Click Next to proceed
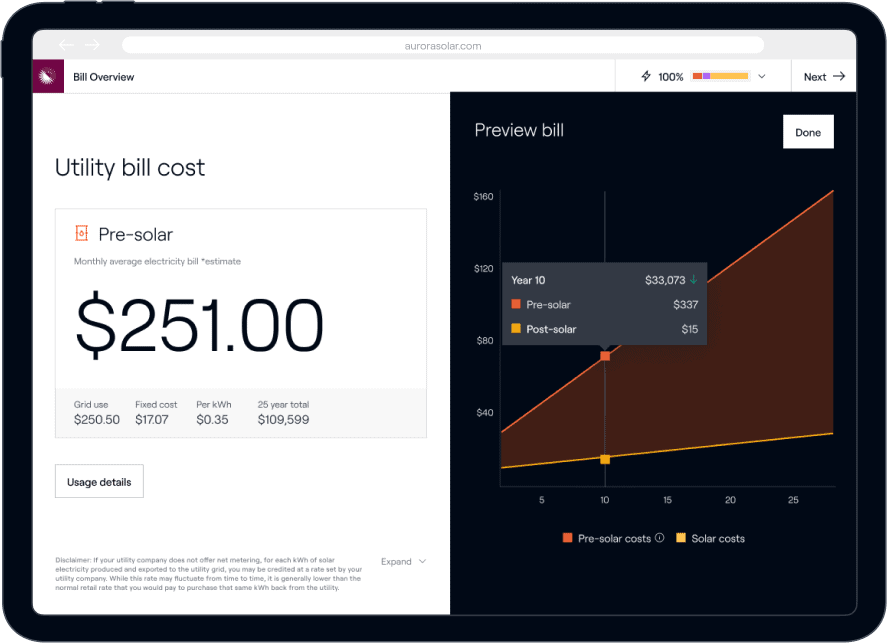The width and height of the screenshot is (887, 643). (824, 76)
